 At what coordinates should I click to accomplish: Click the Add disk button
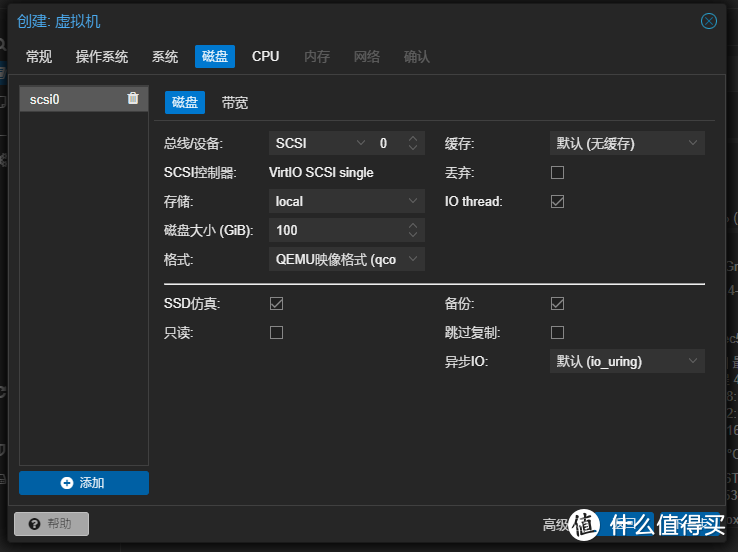click(x=84, y=483)
